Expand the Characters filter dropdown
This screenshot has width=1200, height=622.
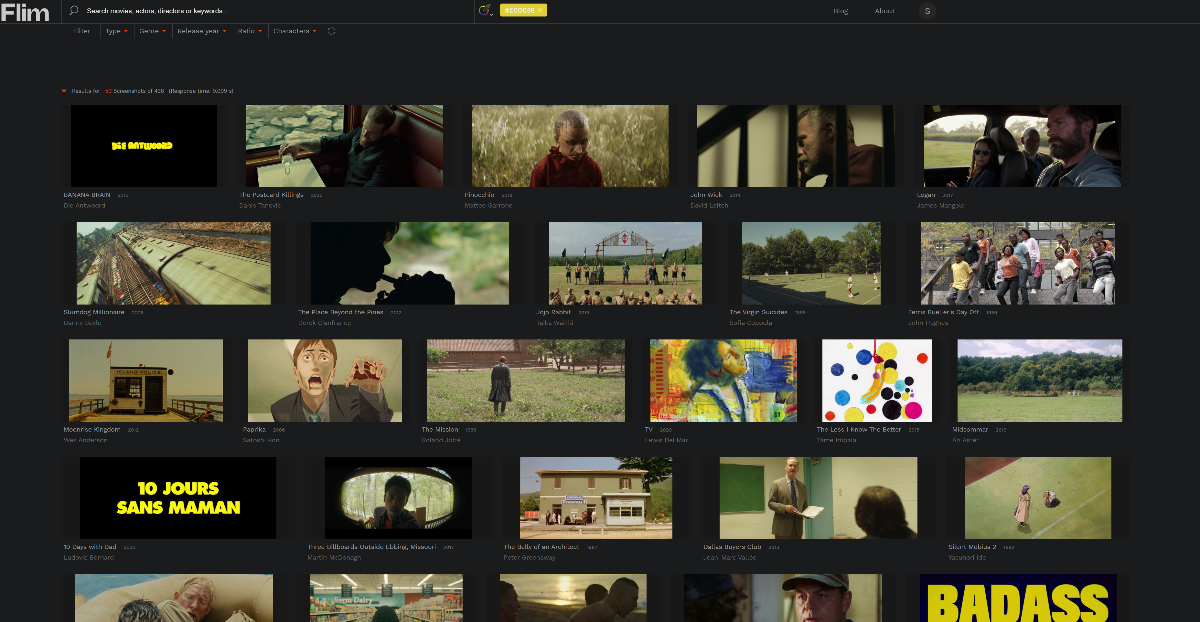(x=295, y=31)
